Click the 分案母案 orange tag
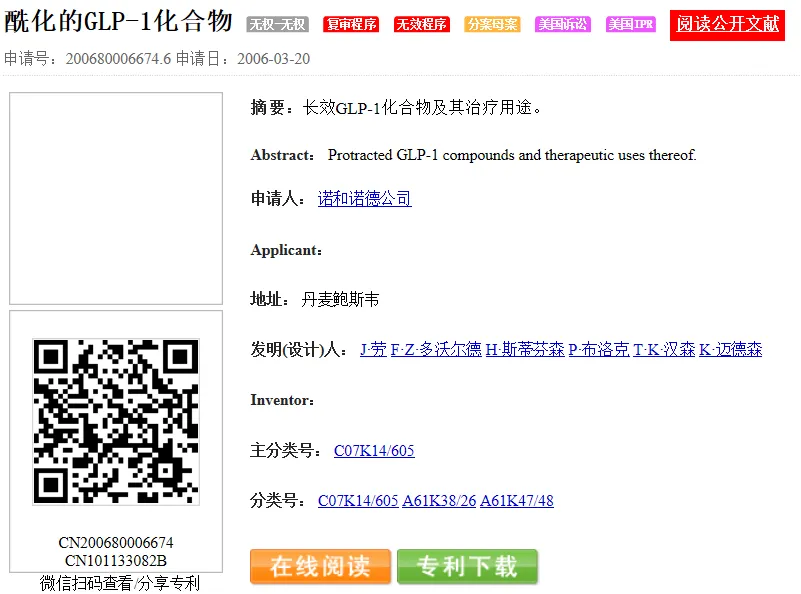 click(x=492, y=25)
